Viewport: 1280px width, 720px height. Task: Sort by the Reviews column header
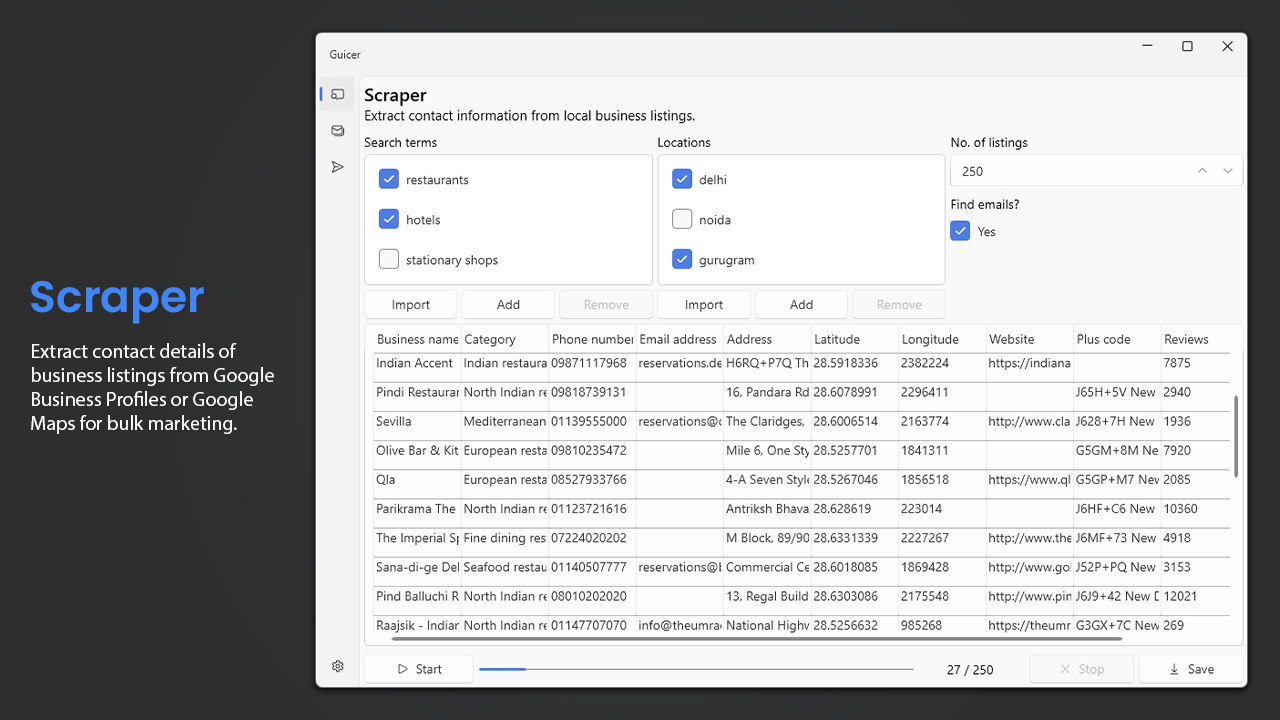coord(1186,339)
